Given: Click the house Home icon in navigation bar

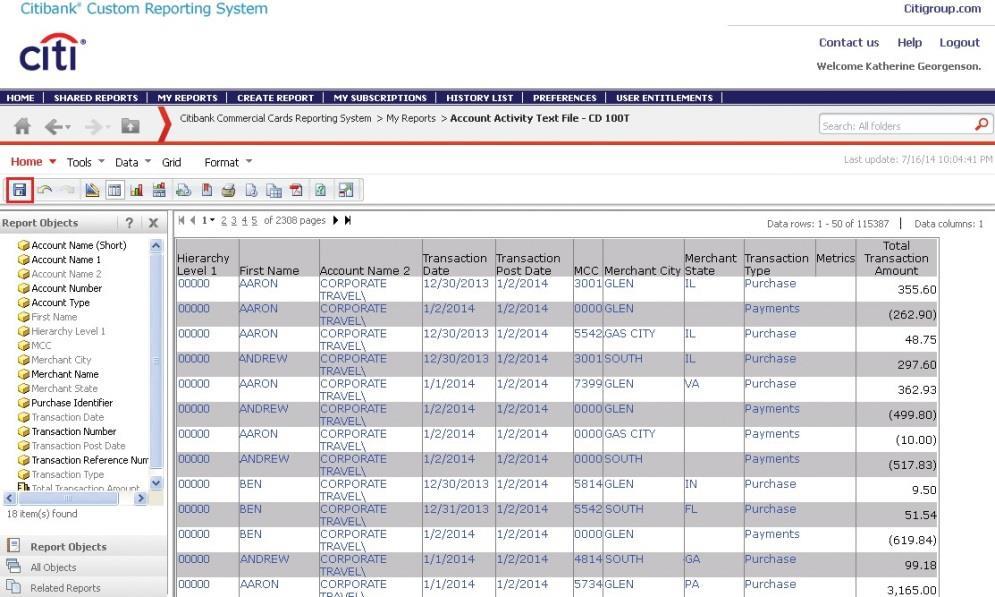Looking at the screenshot, I should (22, 126).
